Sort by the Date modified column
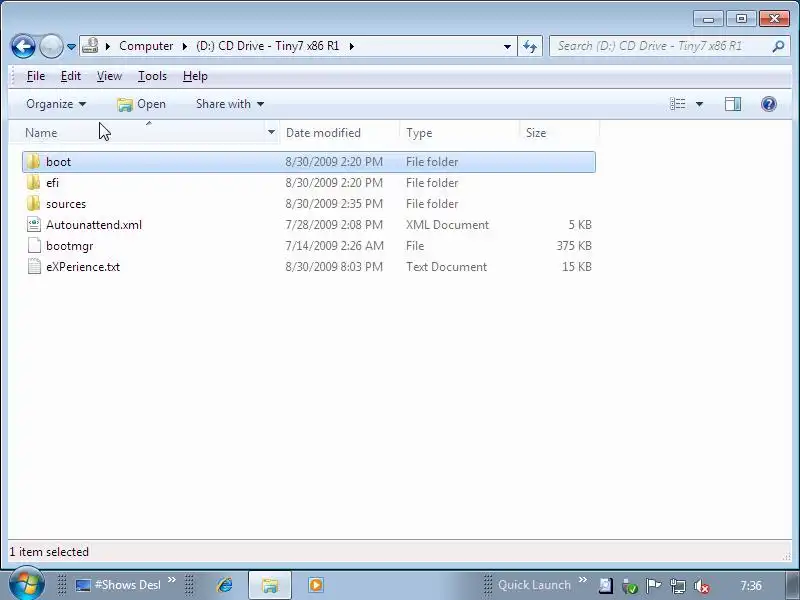Screen dimensions: 800x600 pyautogui.click(x=323, y=133)
